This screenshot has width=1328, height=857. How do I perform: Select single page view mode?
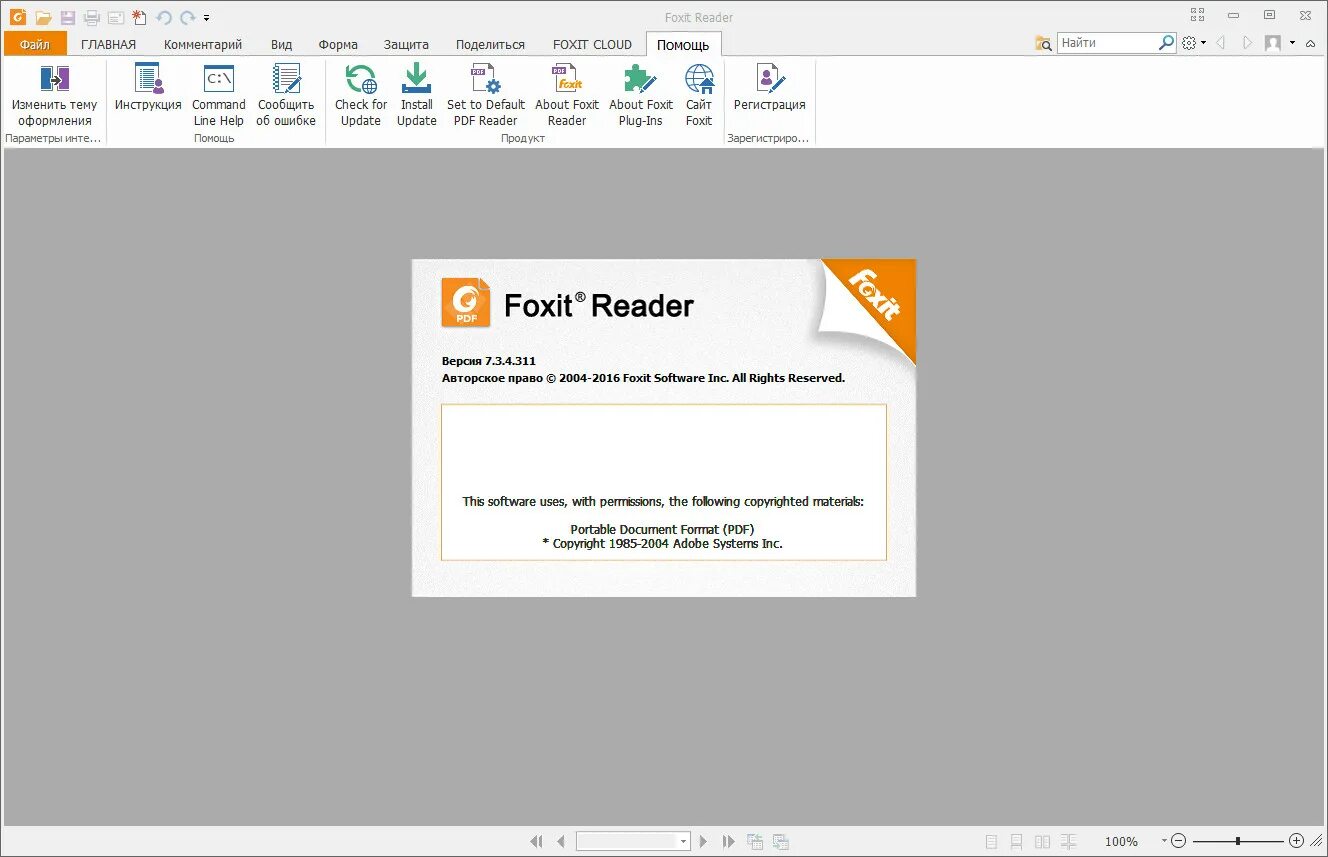tap(991, 842)
